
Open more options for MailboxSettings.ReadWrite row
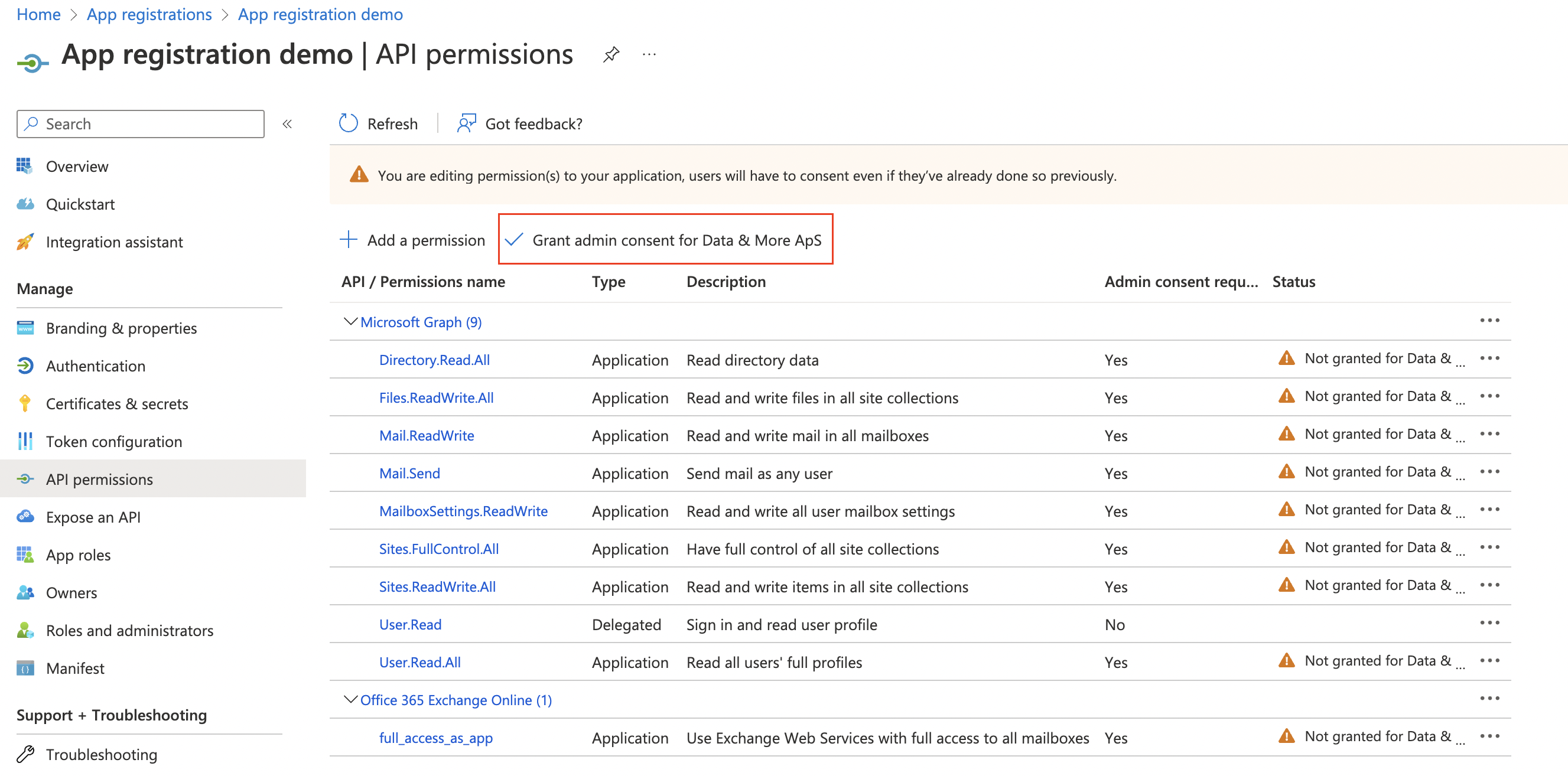click(1489, 510)
